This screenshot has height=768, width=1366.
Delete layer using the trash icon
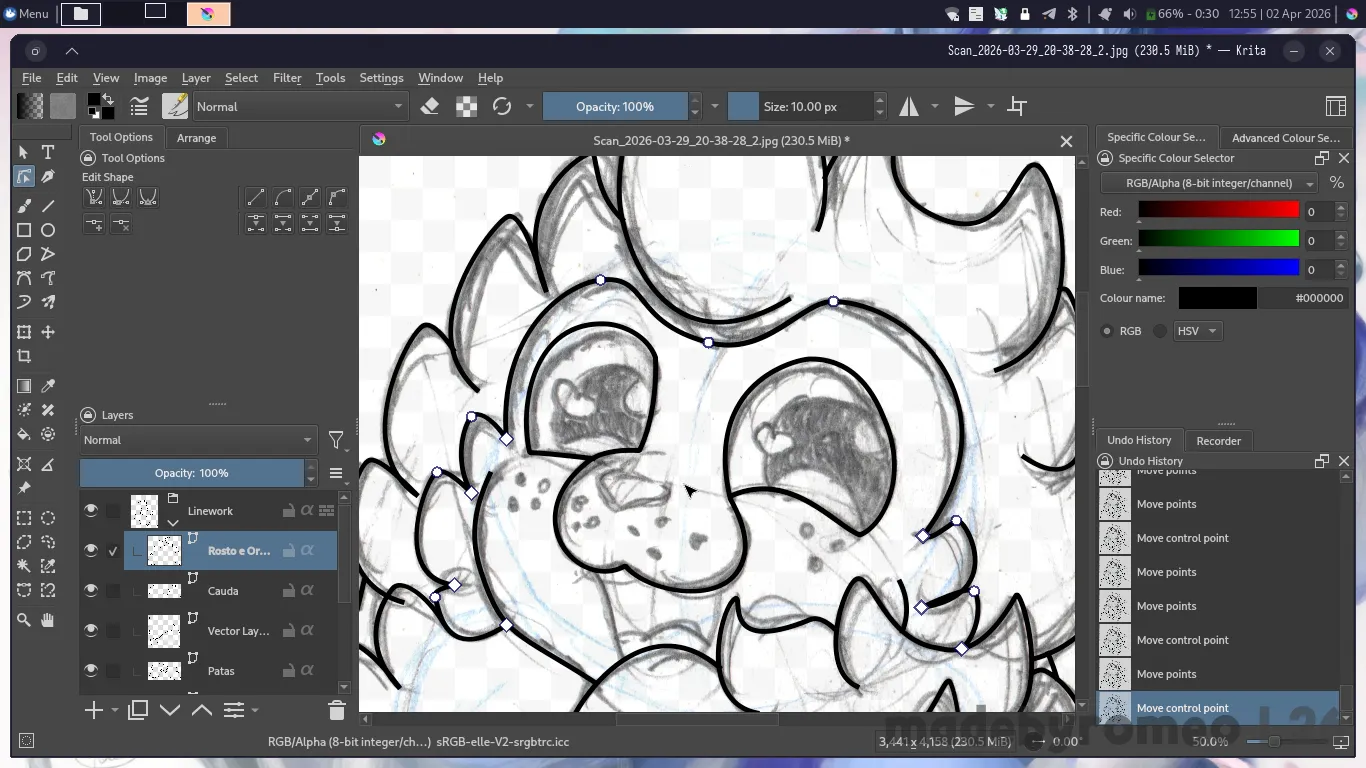337,711
